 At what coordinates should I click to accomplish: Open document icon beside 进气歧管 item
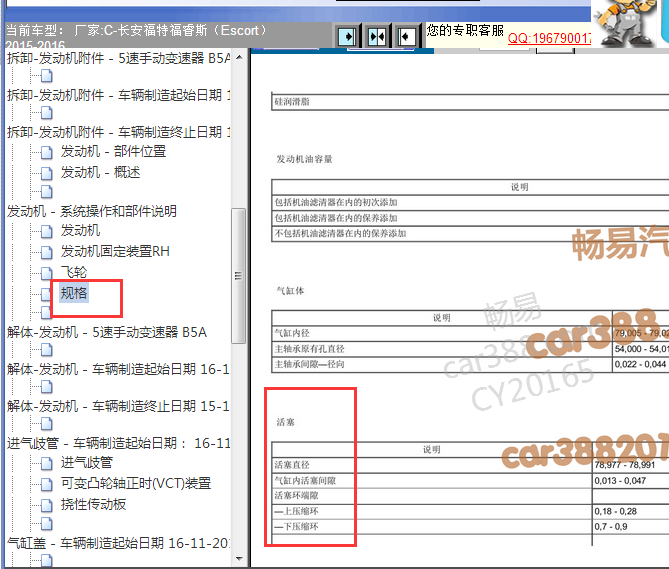point(47,463)
